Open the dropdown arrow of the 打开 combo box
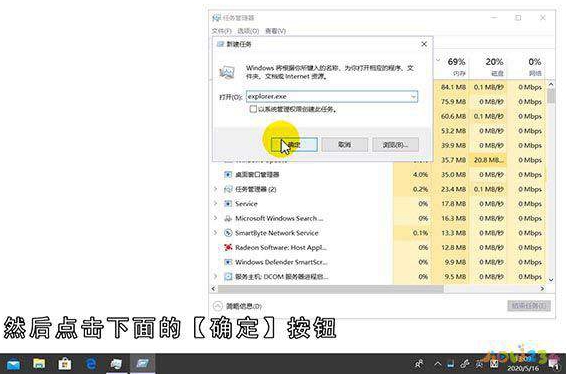The width and height of the screenshot is (566, 374). [x=414, y=96]
